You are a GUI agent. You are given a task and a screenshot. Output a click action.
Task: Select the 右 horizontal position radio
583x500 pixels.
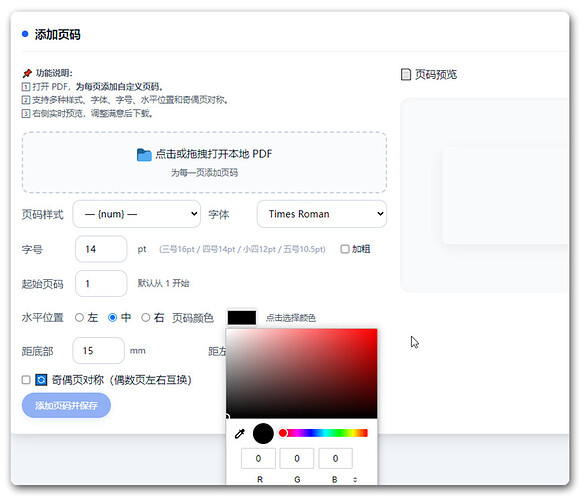(x=146, y=317)
